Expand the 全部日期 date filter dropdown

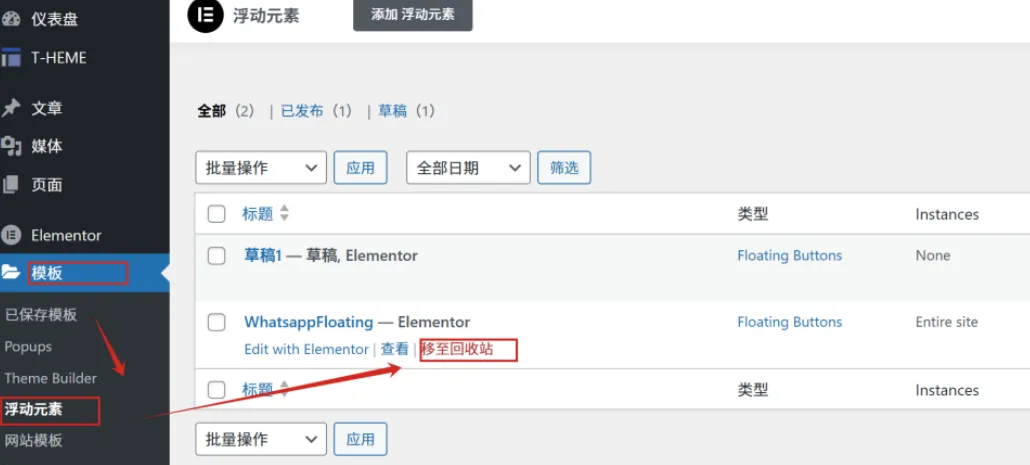(468, 167)
